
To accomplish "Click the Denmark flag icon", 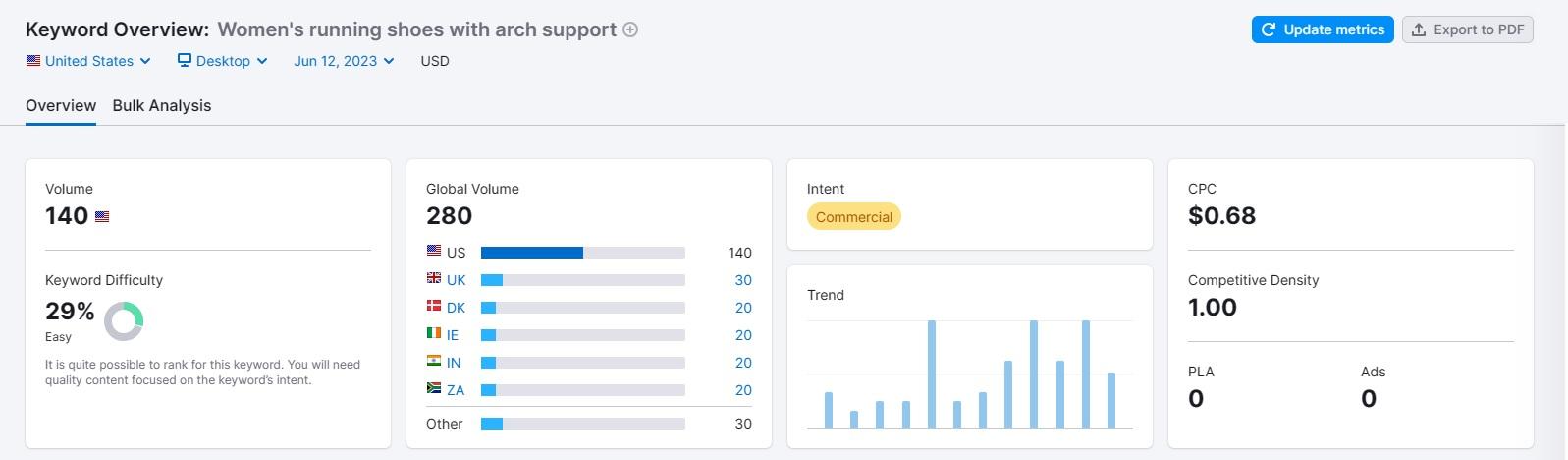I will tap(434, 307).
